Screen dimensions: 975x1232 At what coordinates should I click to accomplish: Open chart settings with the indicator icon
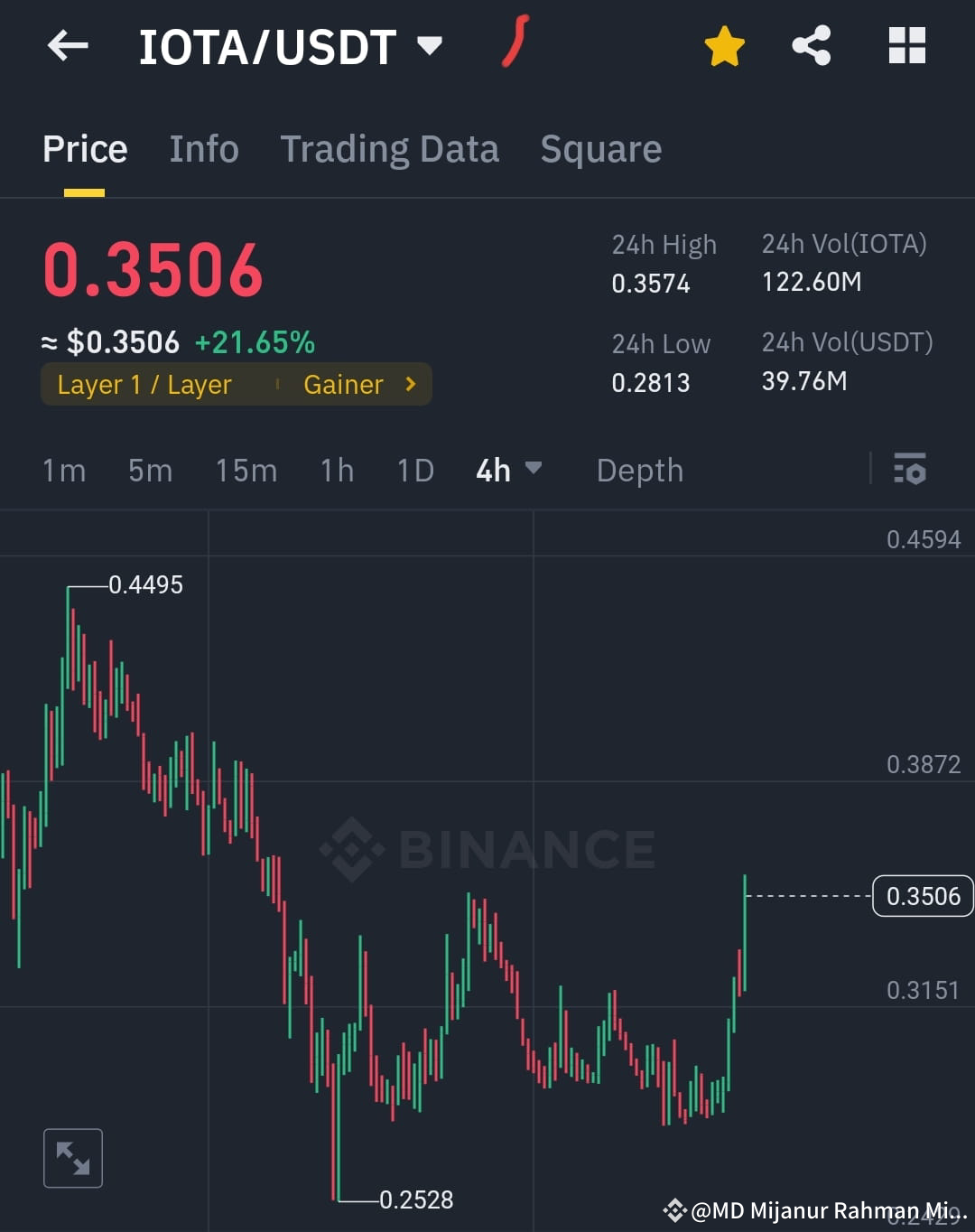(x=910, y=470)
